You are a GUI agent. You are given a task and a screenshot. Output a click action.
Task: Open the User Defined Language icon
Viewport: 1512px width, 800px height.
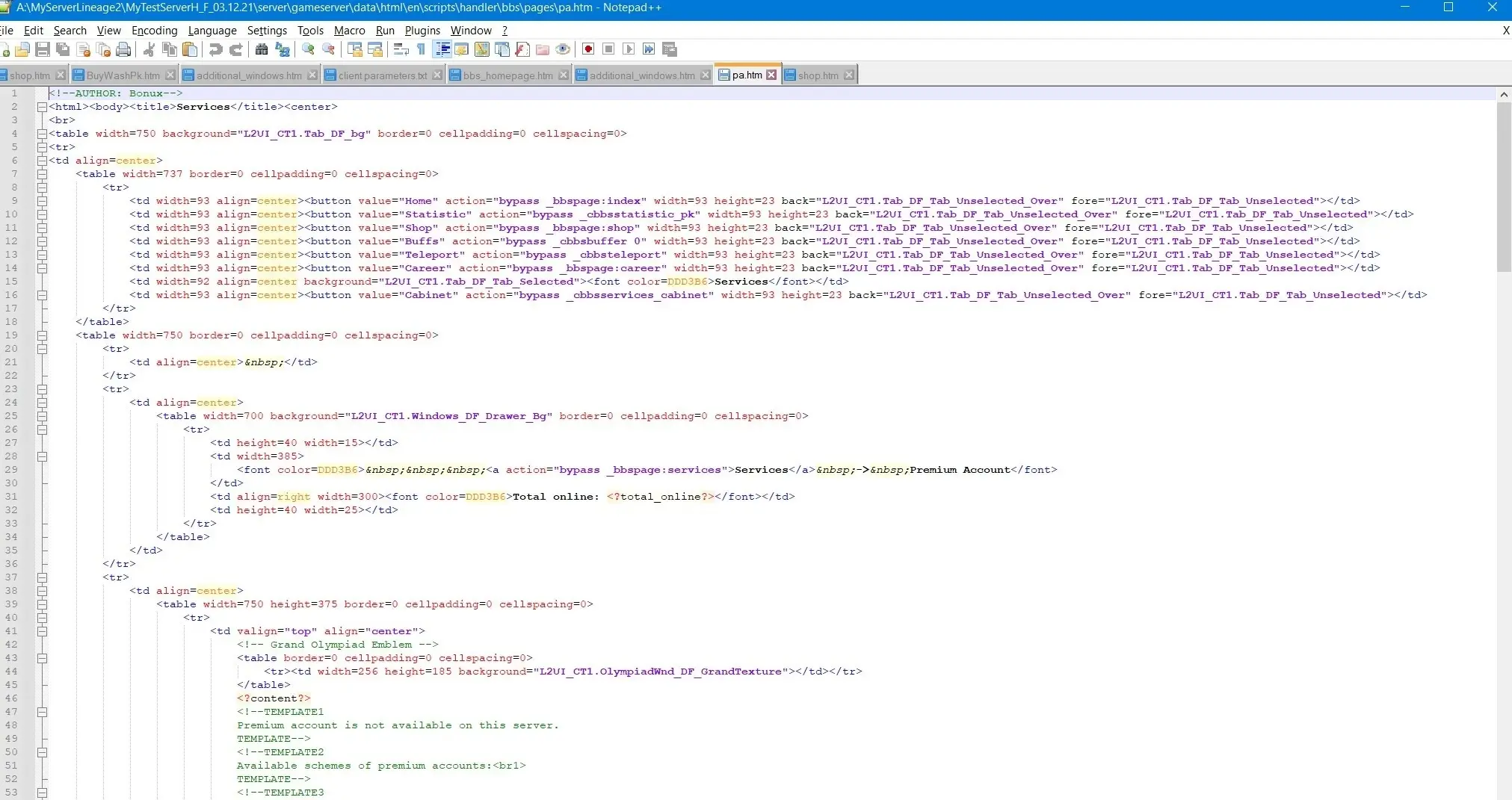tap(461, 49)
